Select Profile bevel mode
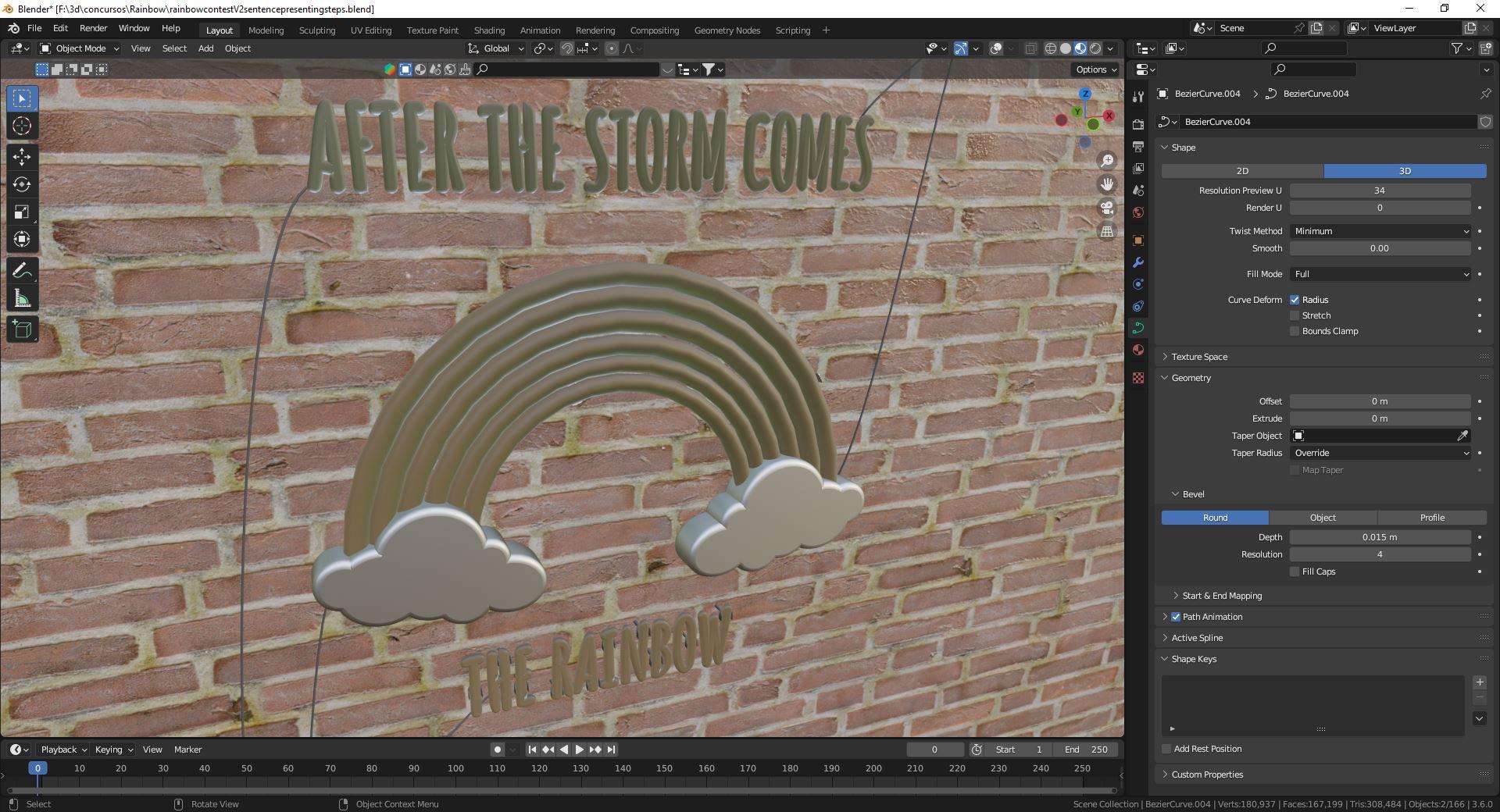The image size is (1500, 812). (x=1432, y=518)
